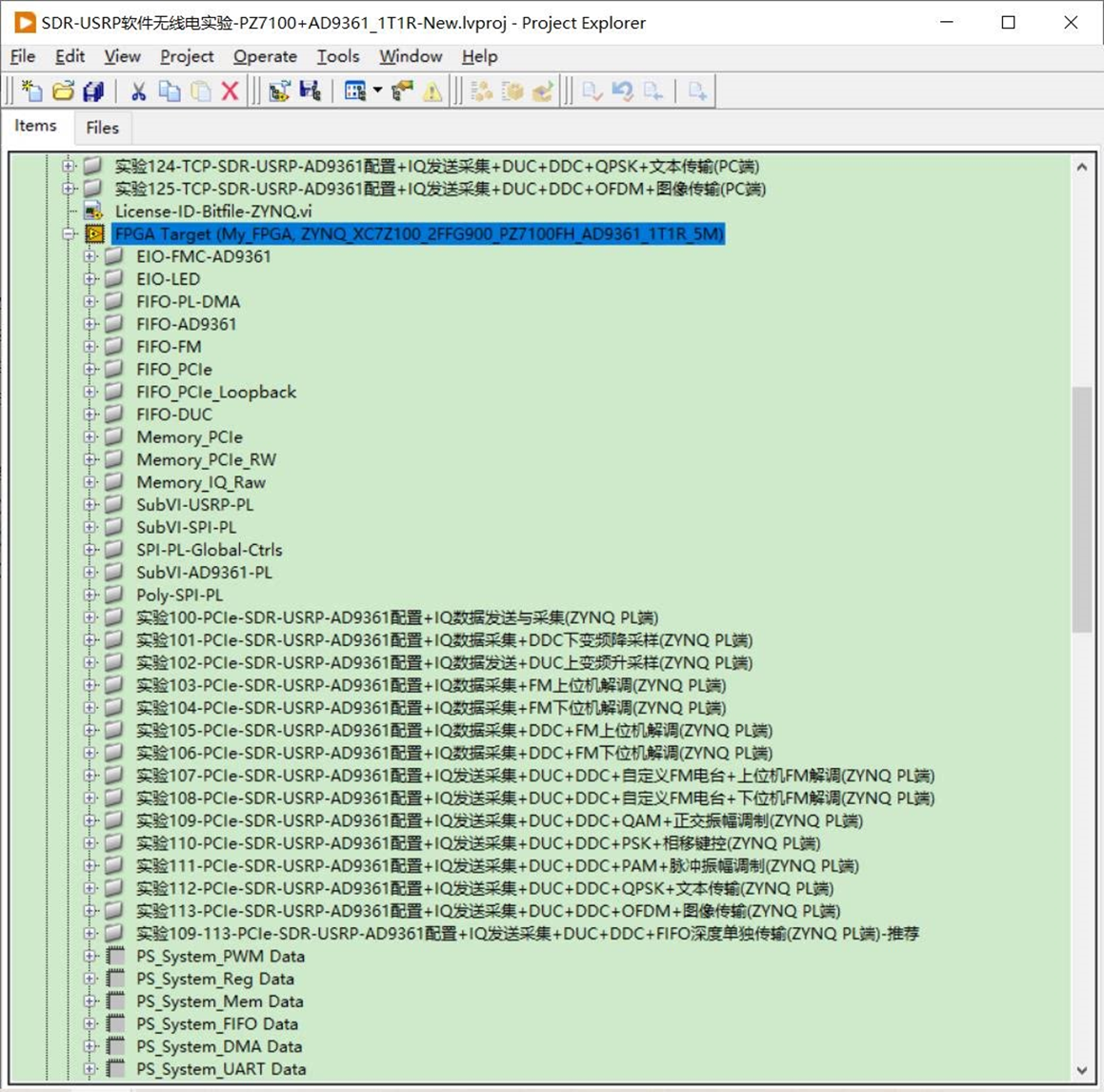Select the SPI-PL-Global-Ctrls folder row
1104x1092 pixels.
coord(210,550)
